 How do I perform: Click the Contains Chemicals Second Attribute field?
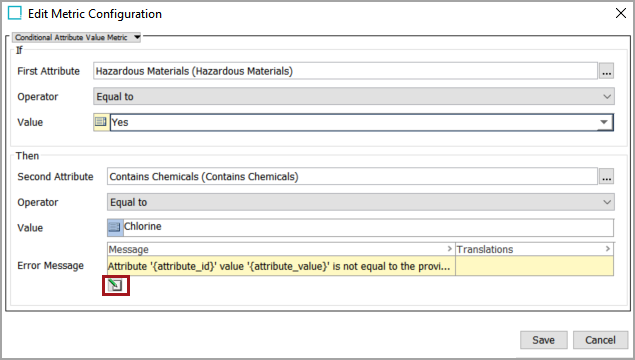[352, 177]
